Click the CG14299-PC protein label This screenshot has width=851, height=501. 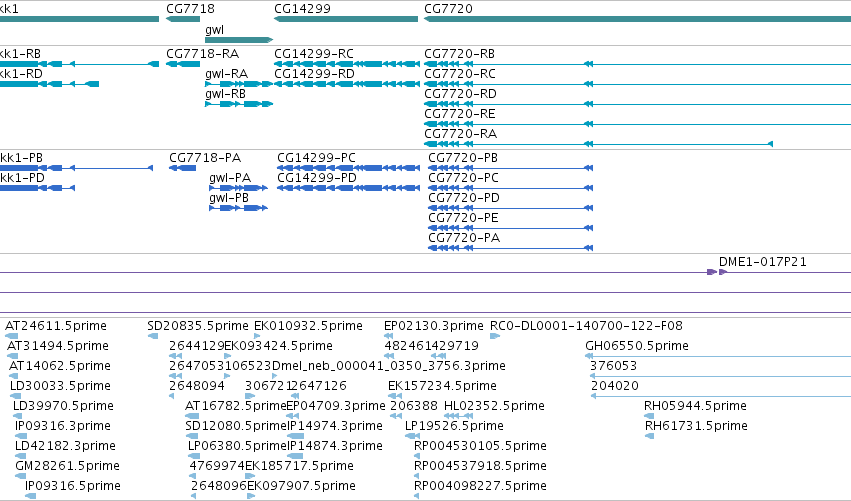click(x=316, y=158)
